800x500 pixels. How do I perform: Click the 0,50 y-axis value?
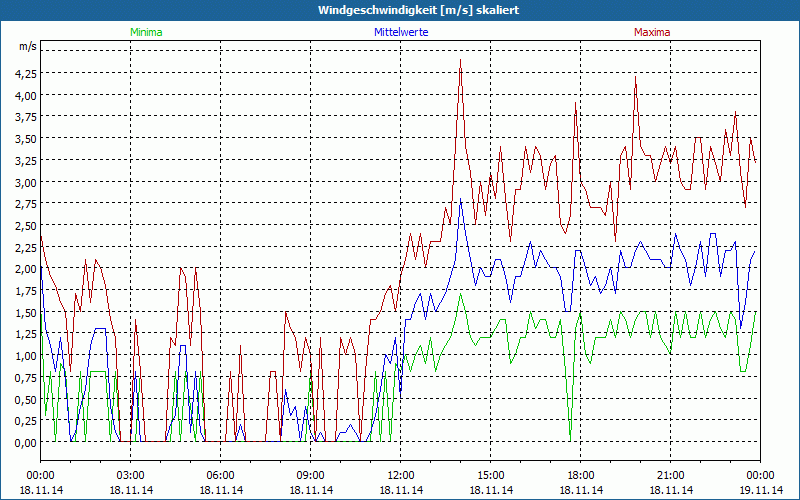pos(26,399)
